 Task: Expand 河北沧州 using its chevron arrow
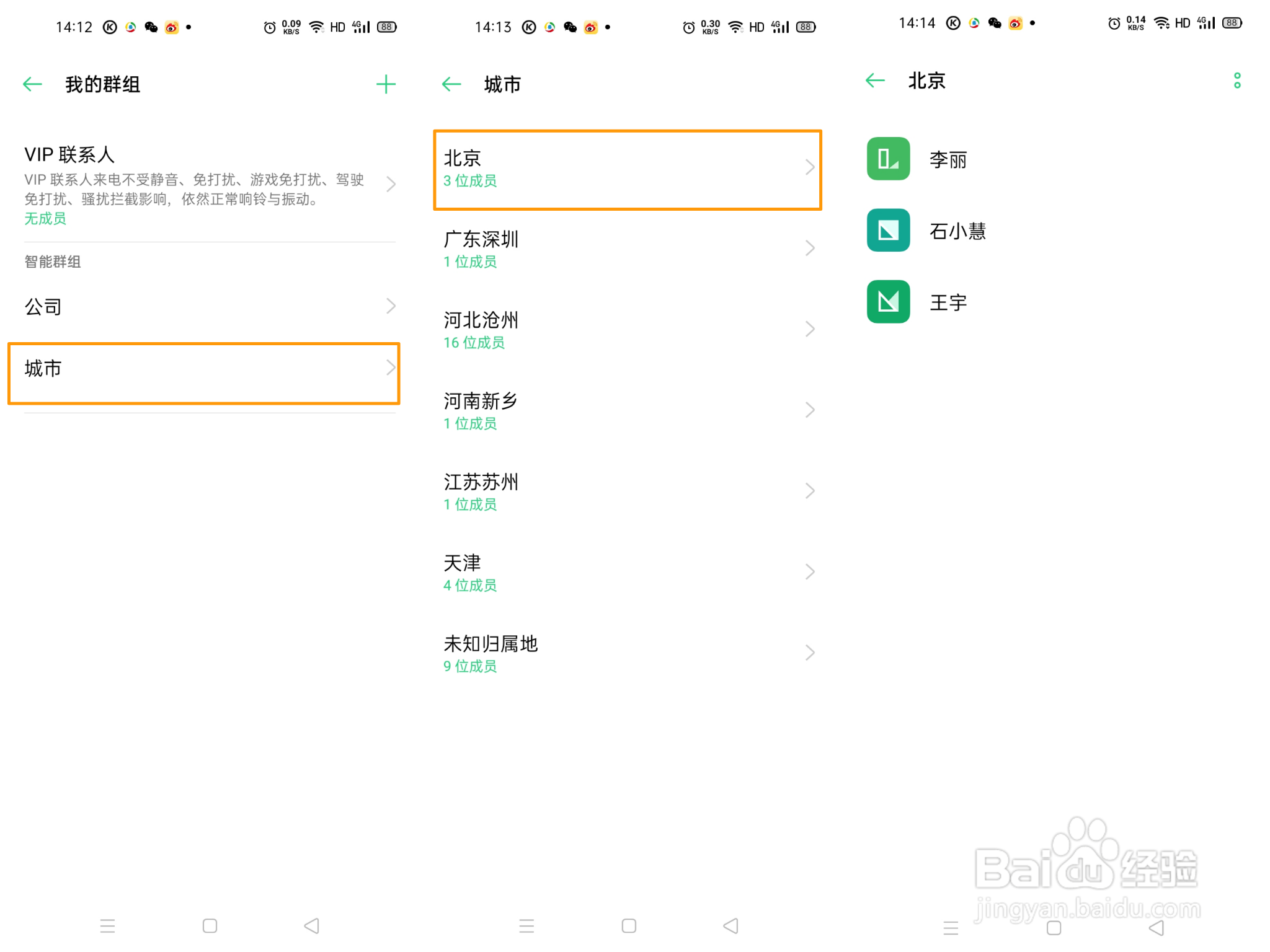click(x=810, y=328)
